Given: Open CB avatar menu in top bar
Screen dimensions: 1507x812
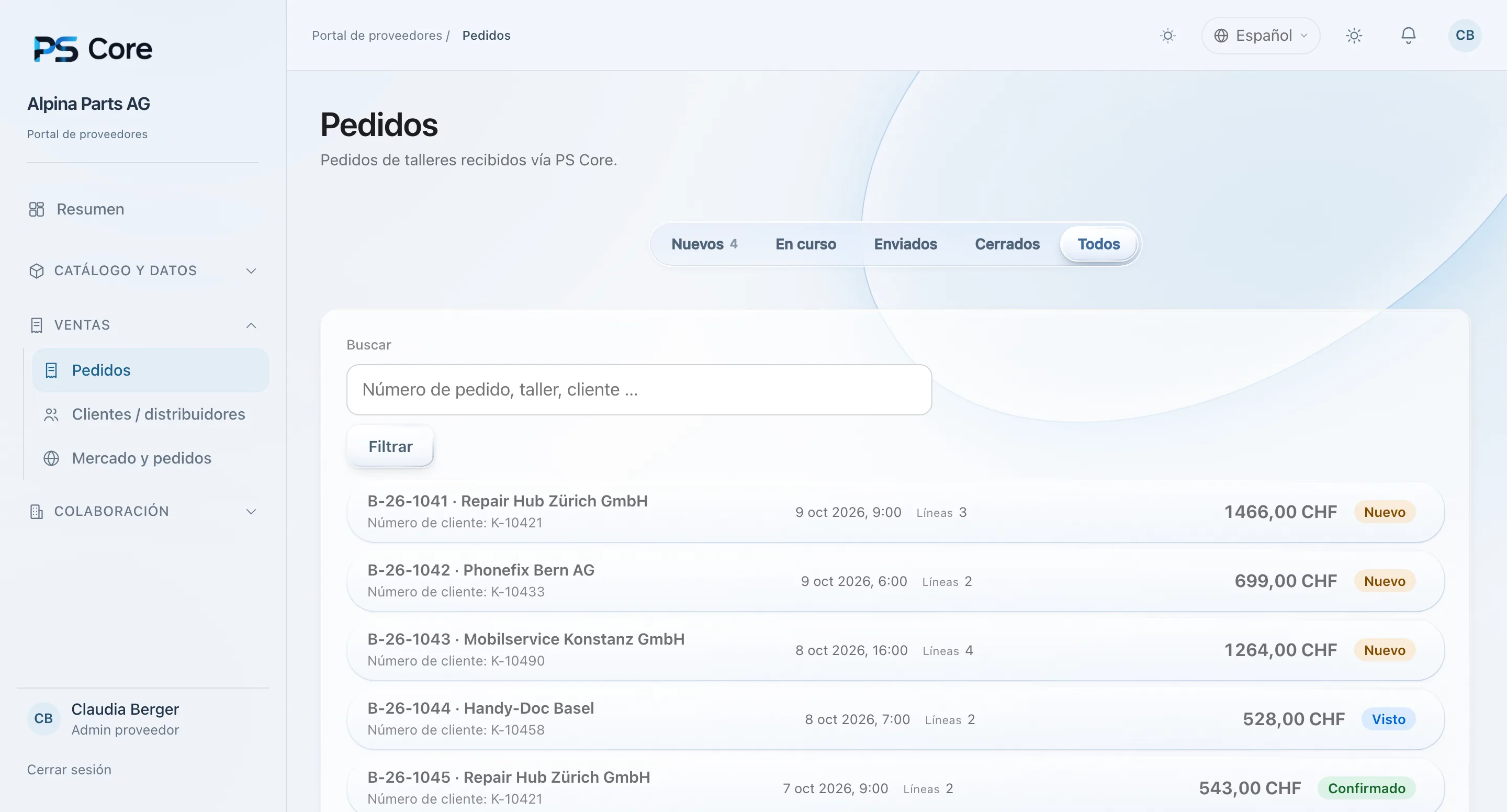Looking at the screenshot, I should (1464, 36).
